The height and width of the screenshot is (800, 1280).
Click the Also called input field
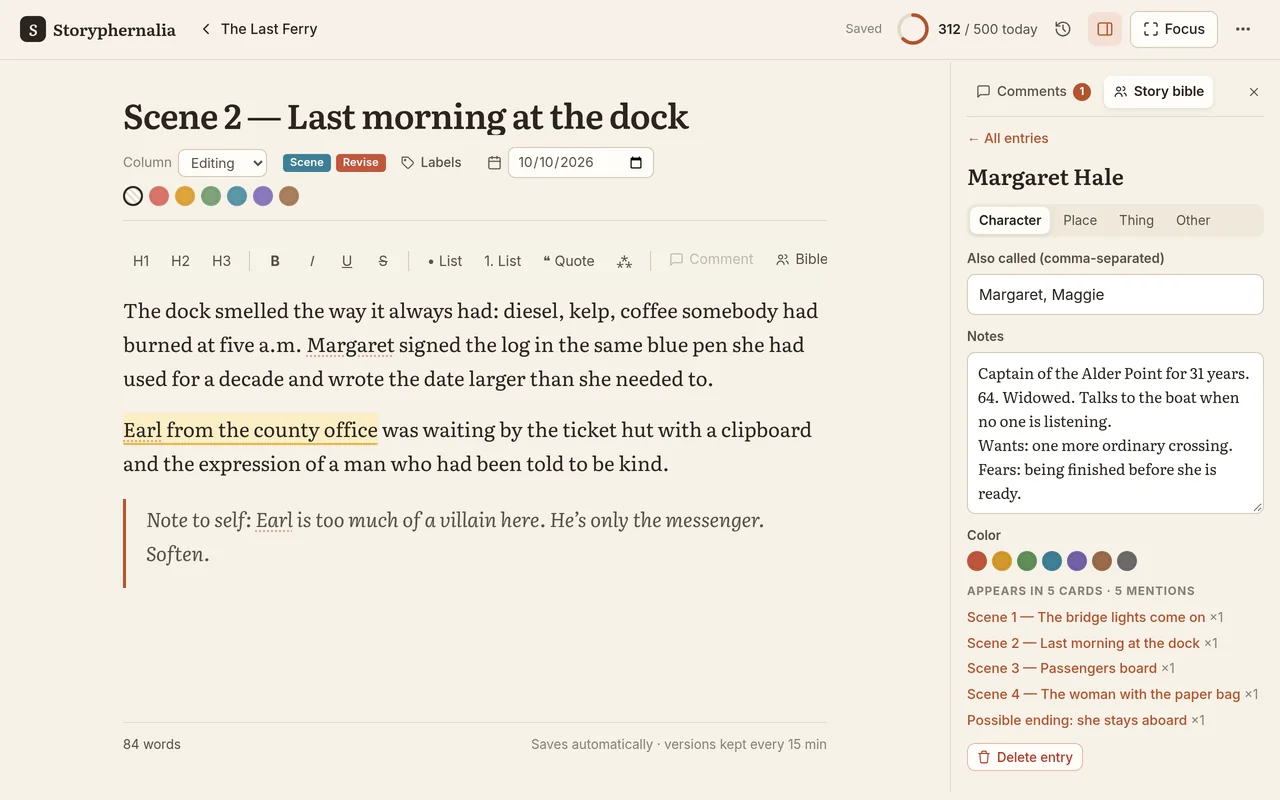(1115, 295)
